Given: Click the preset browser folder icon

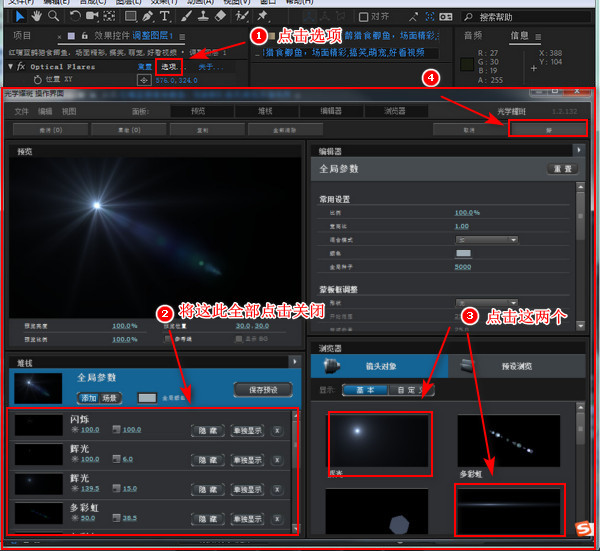Looking at the screenshot, I should (467, 366).
